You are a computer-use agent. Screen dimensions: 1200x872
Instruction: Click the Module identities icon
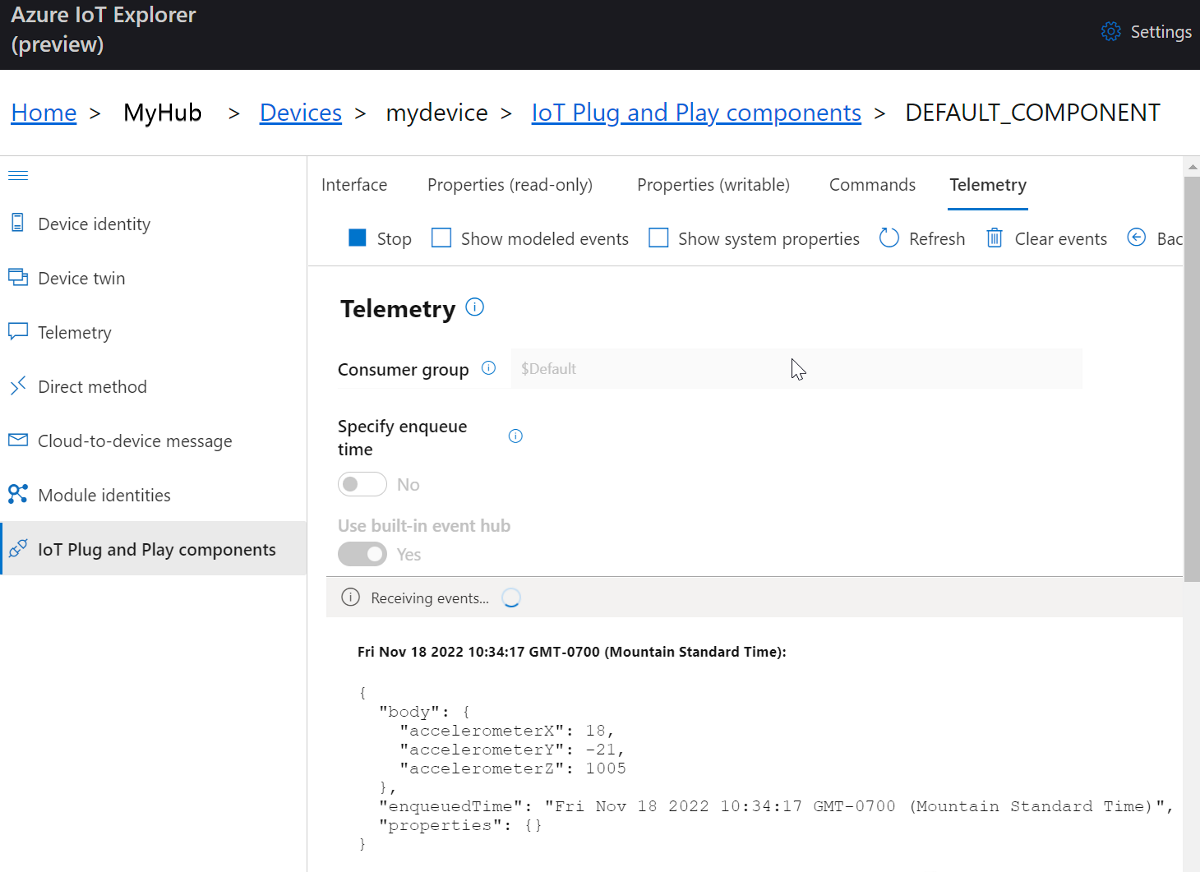[18, 494]
